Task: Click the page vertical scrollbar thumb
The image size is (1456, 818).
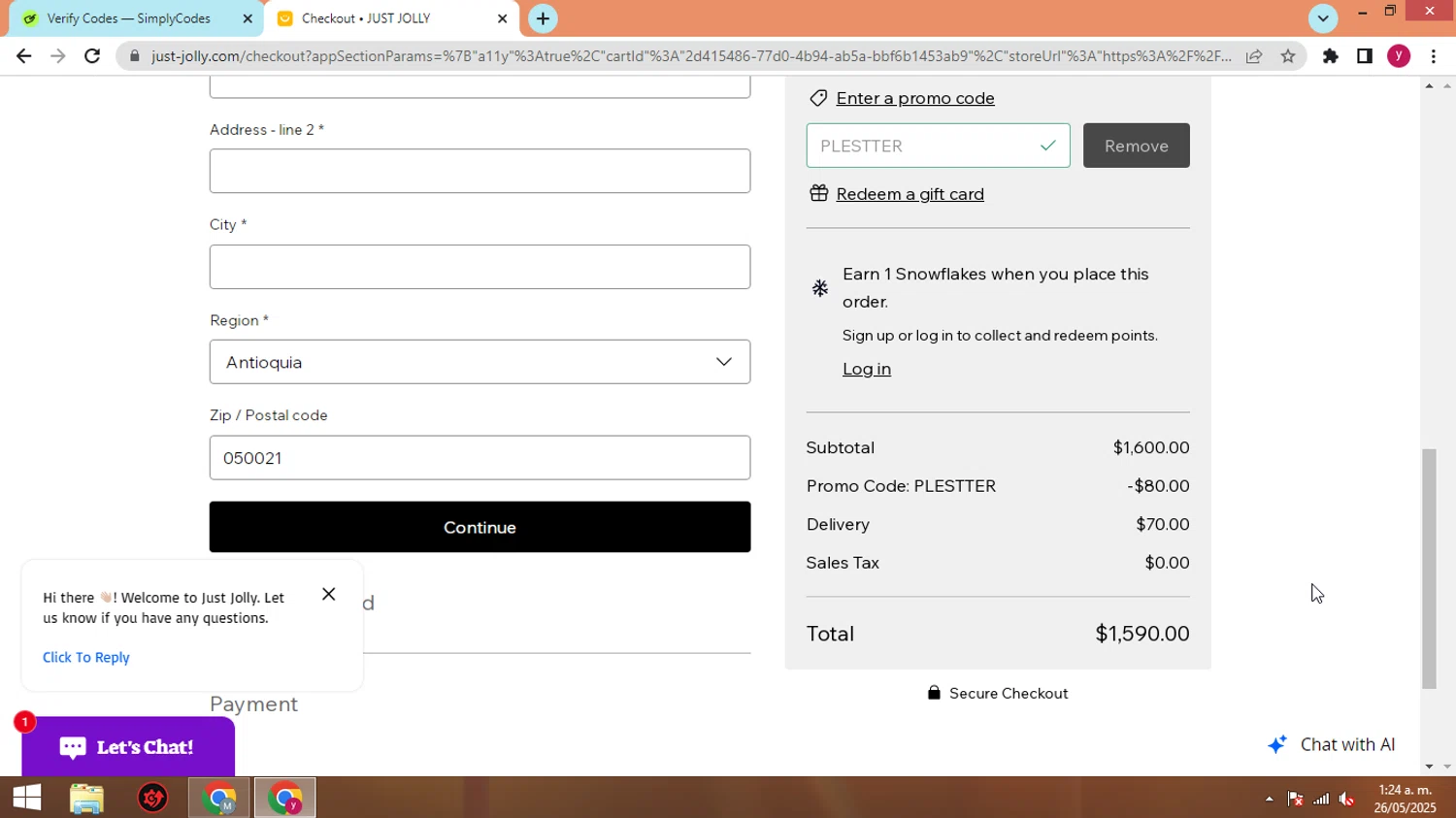Action: [1429, 569]
